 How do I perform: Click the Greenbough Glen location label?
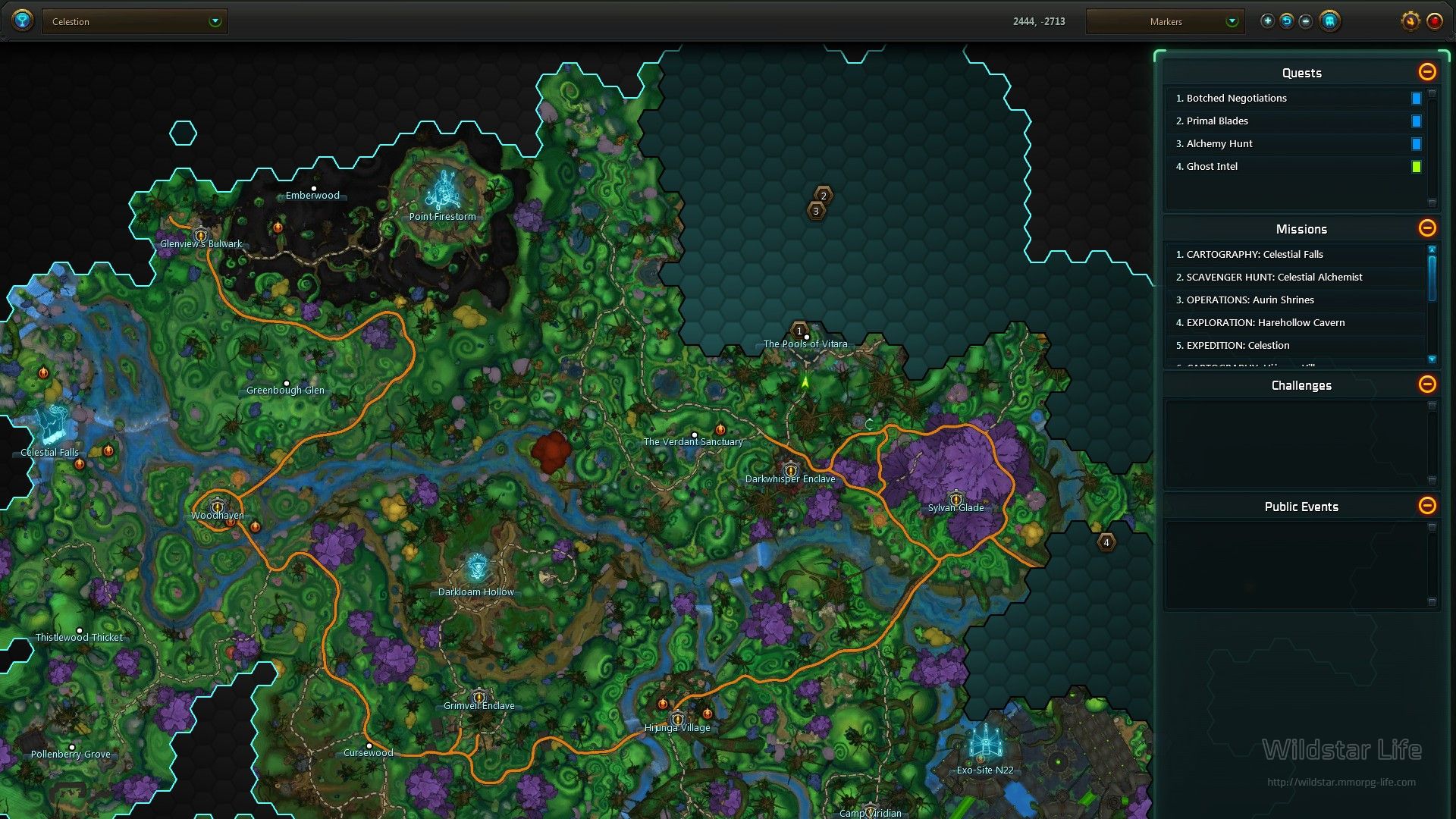coord(285,391)
